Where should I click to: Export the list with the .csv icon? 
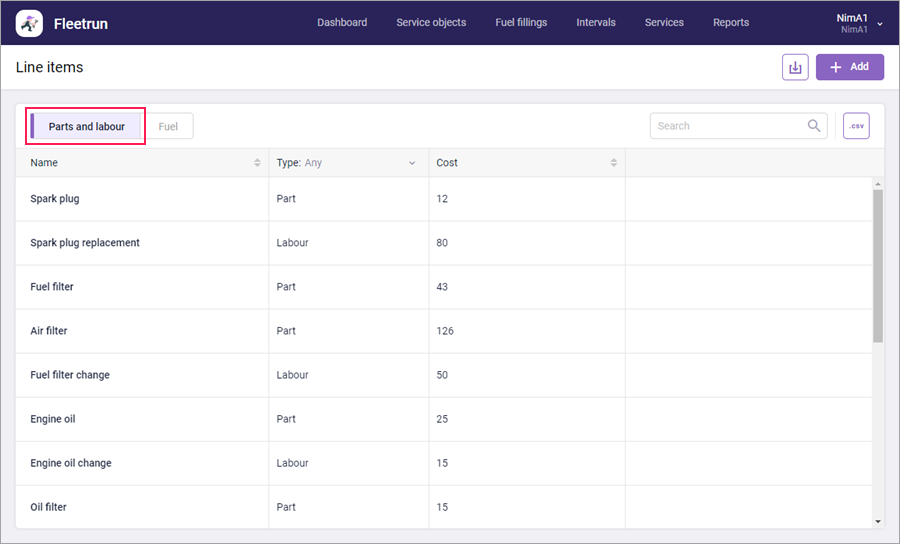[856, 126]
